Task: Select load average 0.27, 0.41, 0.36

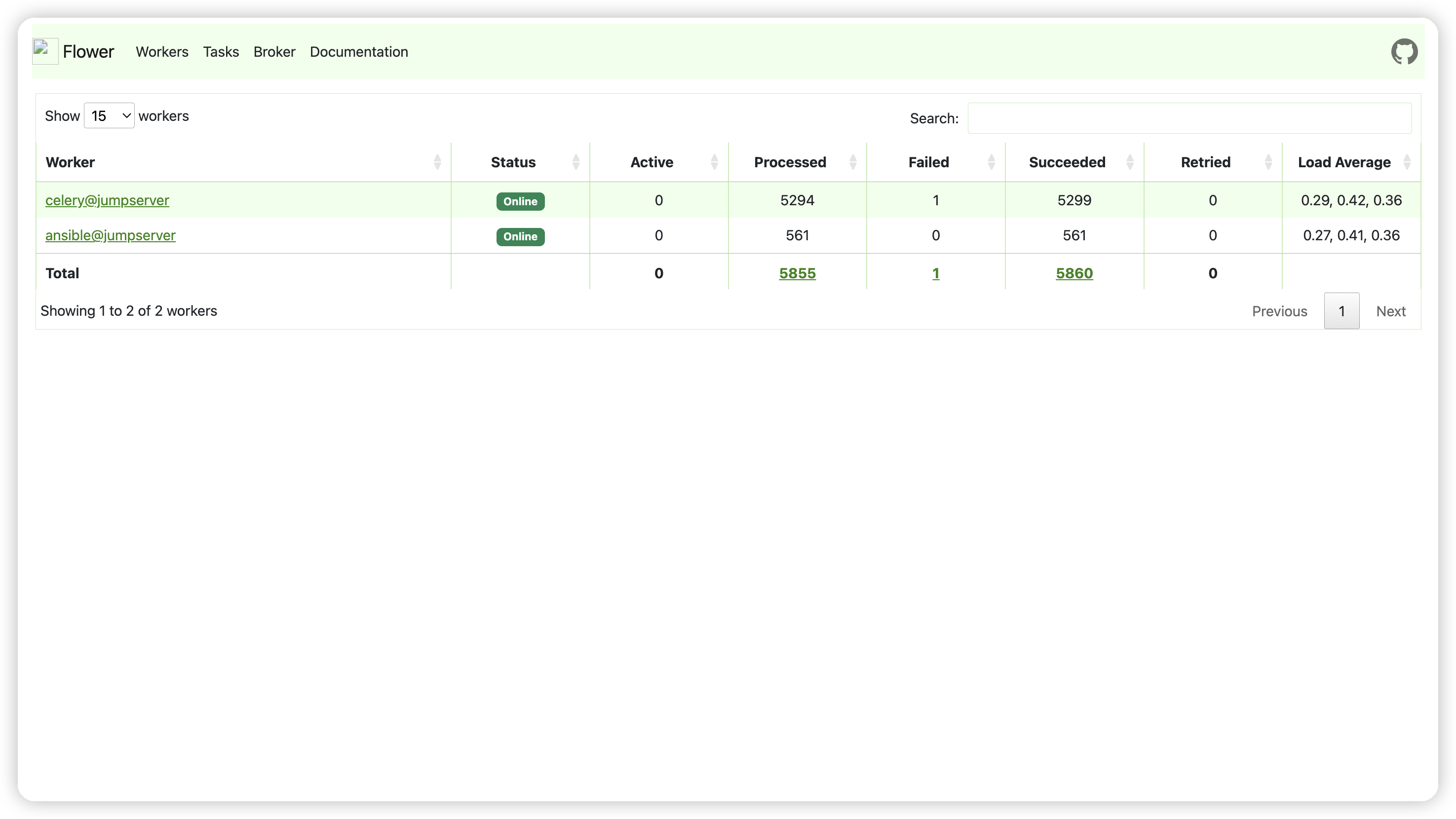Action: (1351, 235)
